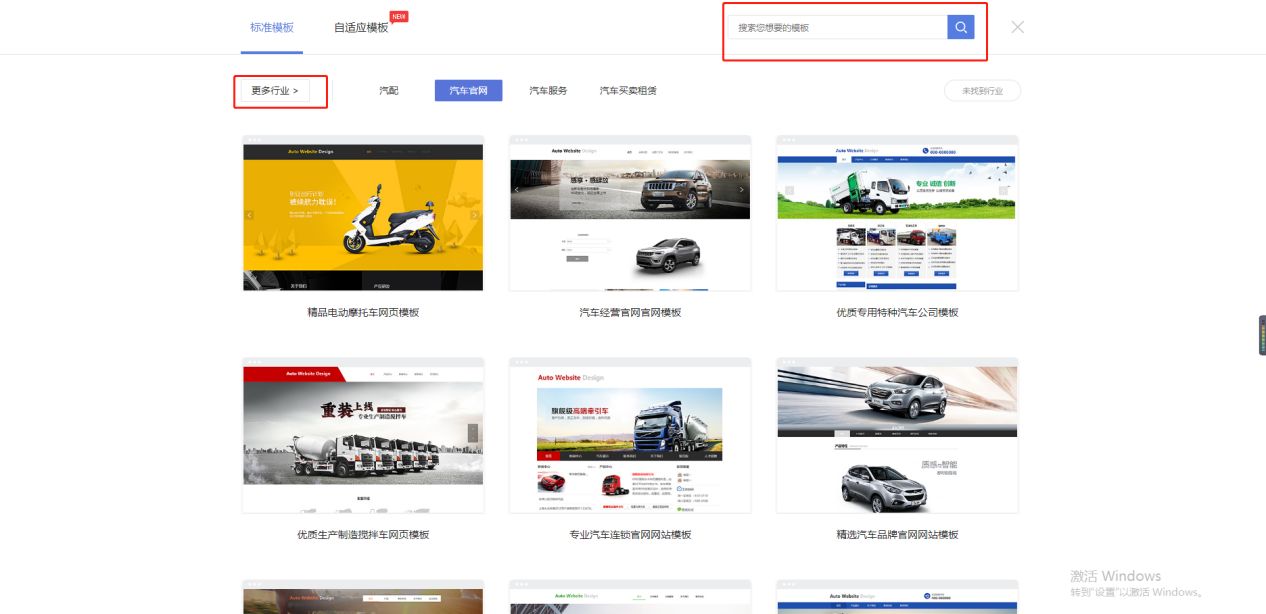Open the cement mixer truck template thumbnail
Viewport: 1266px width, 614px height.
(x=363, y=436)
